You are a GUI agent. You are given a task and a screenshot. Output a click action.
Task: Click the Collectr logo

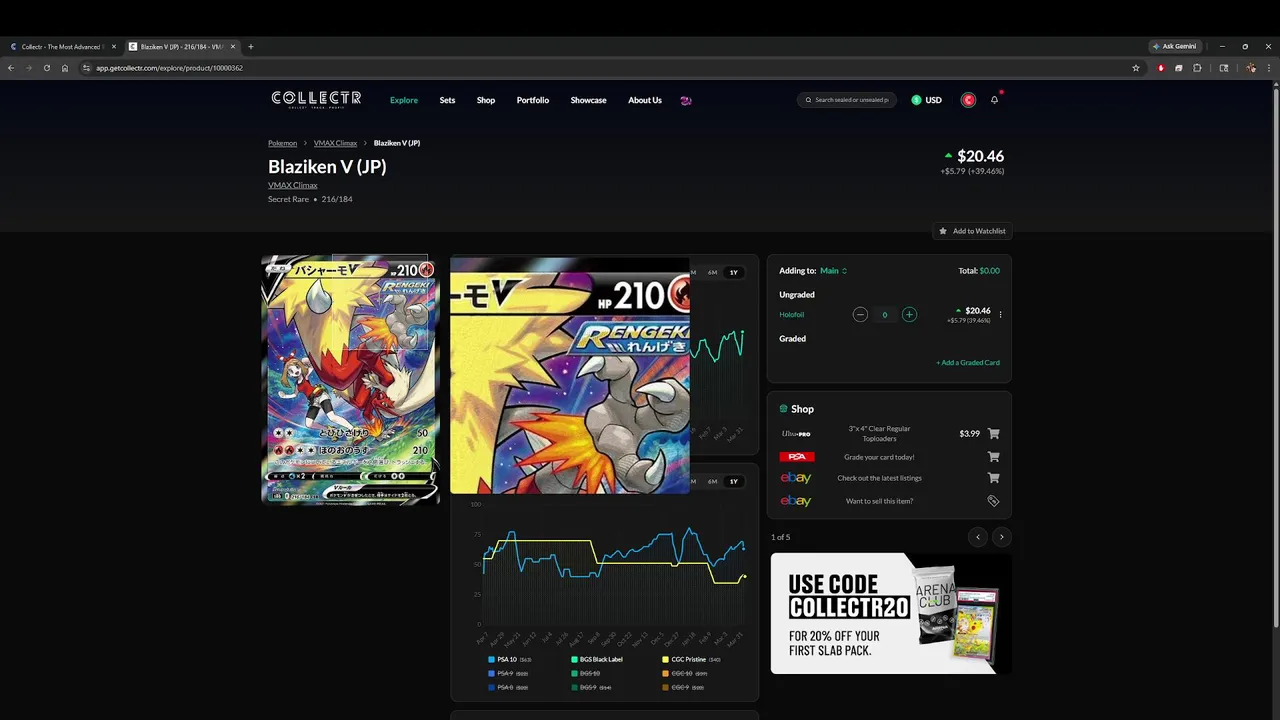point(316,99)
